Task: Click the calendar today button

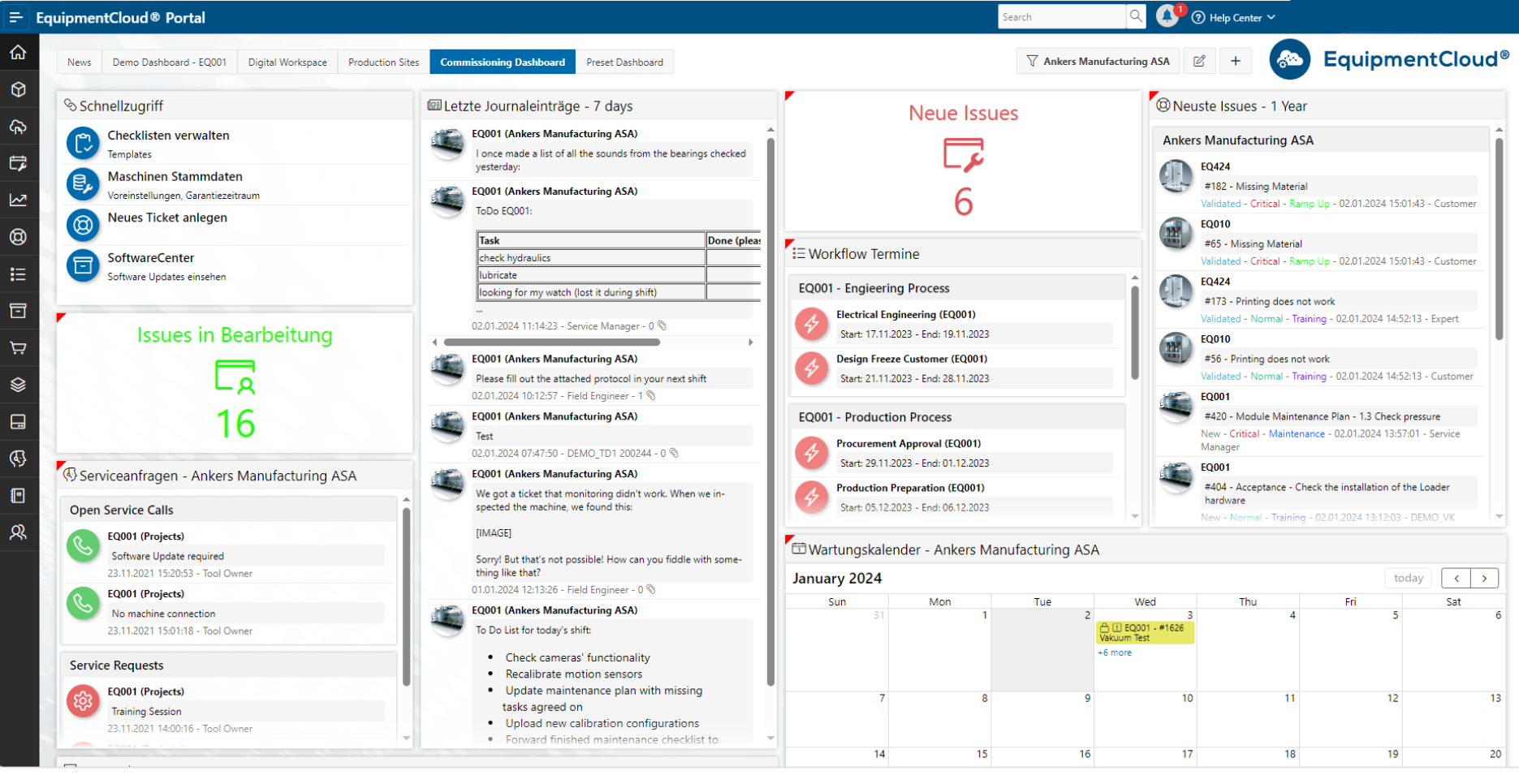Action: coord(1408,578)
